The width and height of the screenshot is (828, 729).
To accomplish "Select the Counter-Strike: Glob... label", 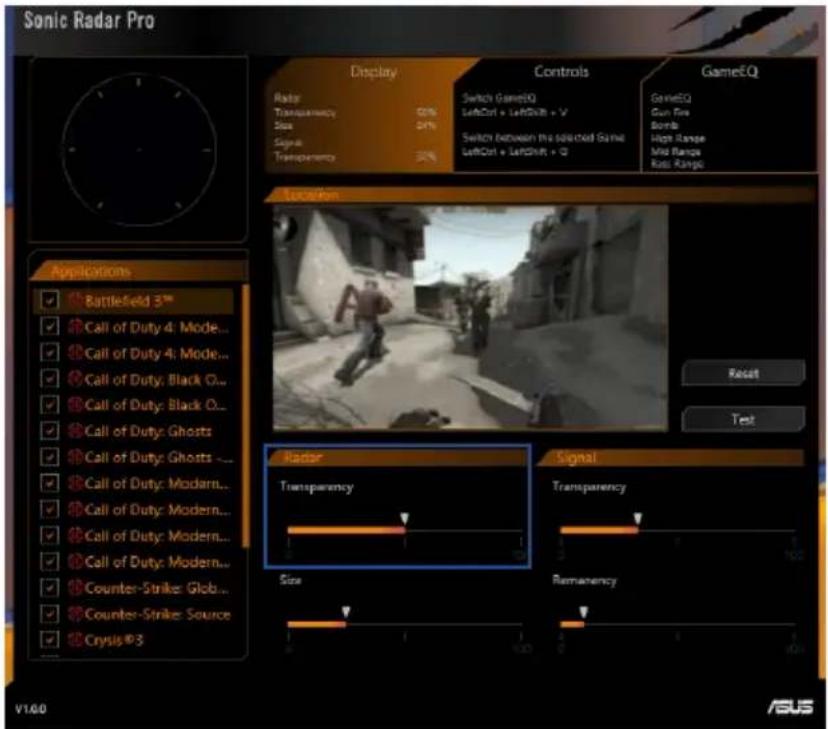I will (x=156, y=588).
